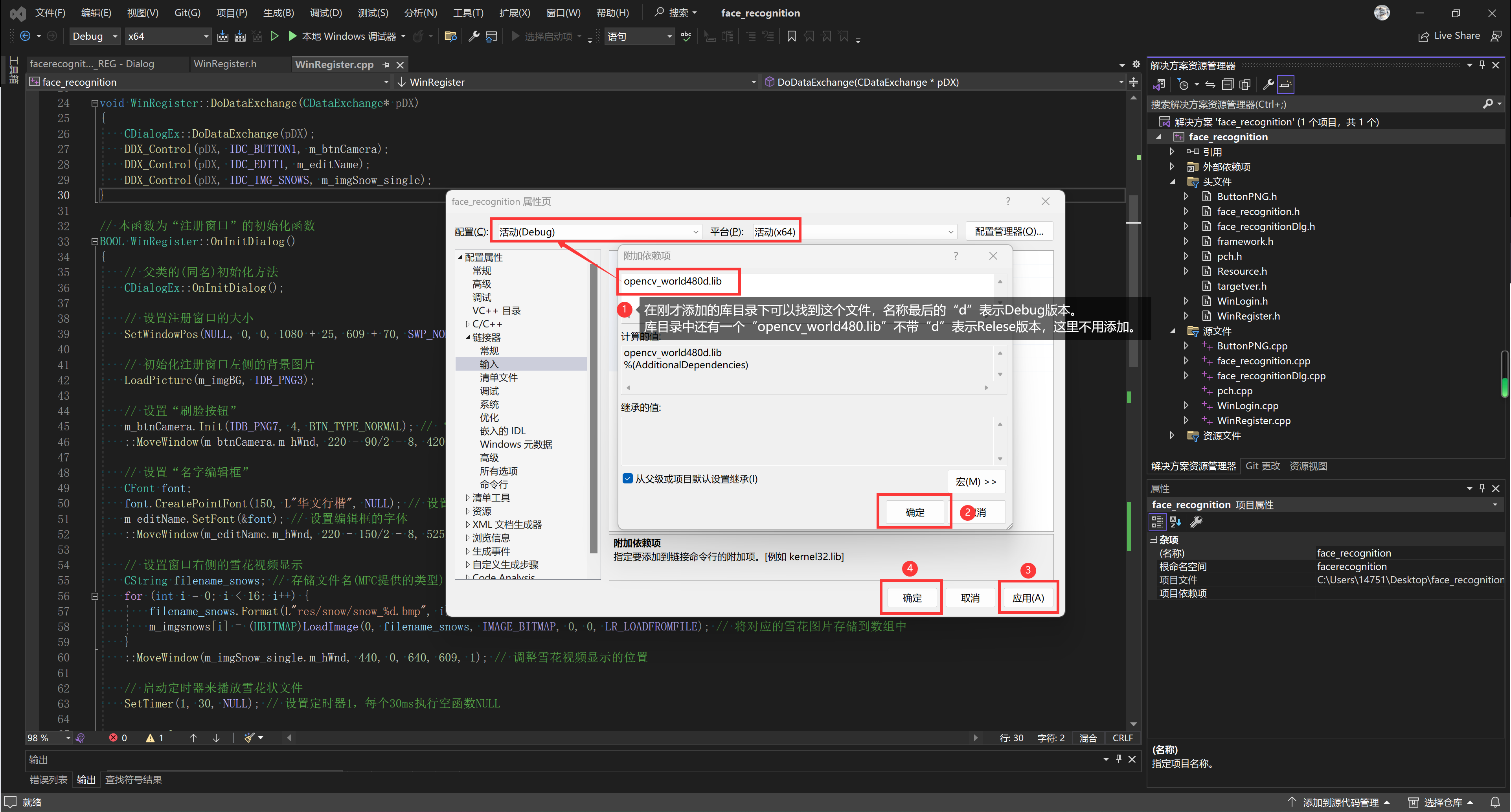Expand the C/C++ node in property tree
Viewport: 1511px width, 812px height.
click(x=467, y=324)
